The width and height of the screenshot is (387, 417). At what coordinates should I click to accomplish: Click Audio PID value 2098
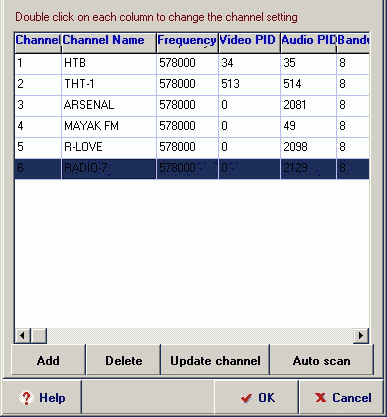(x=308, y=147)
